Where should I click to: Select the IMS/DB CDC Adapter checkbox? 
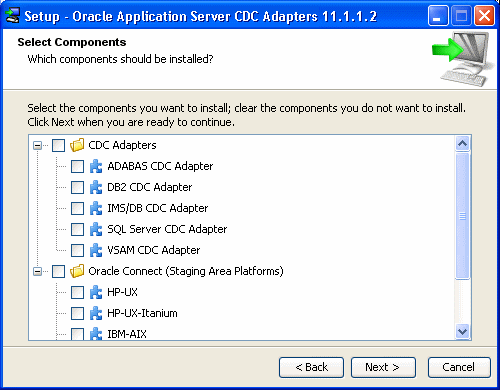[x=77, y=208]
